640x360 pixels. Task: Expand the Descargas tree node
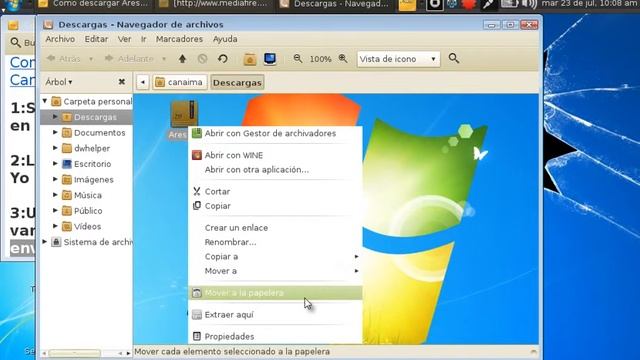pos(55,117)
